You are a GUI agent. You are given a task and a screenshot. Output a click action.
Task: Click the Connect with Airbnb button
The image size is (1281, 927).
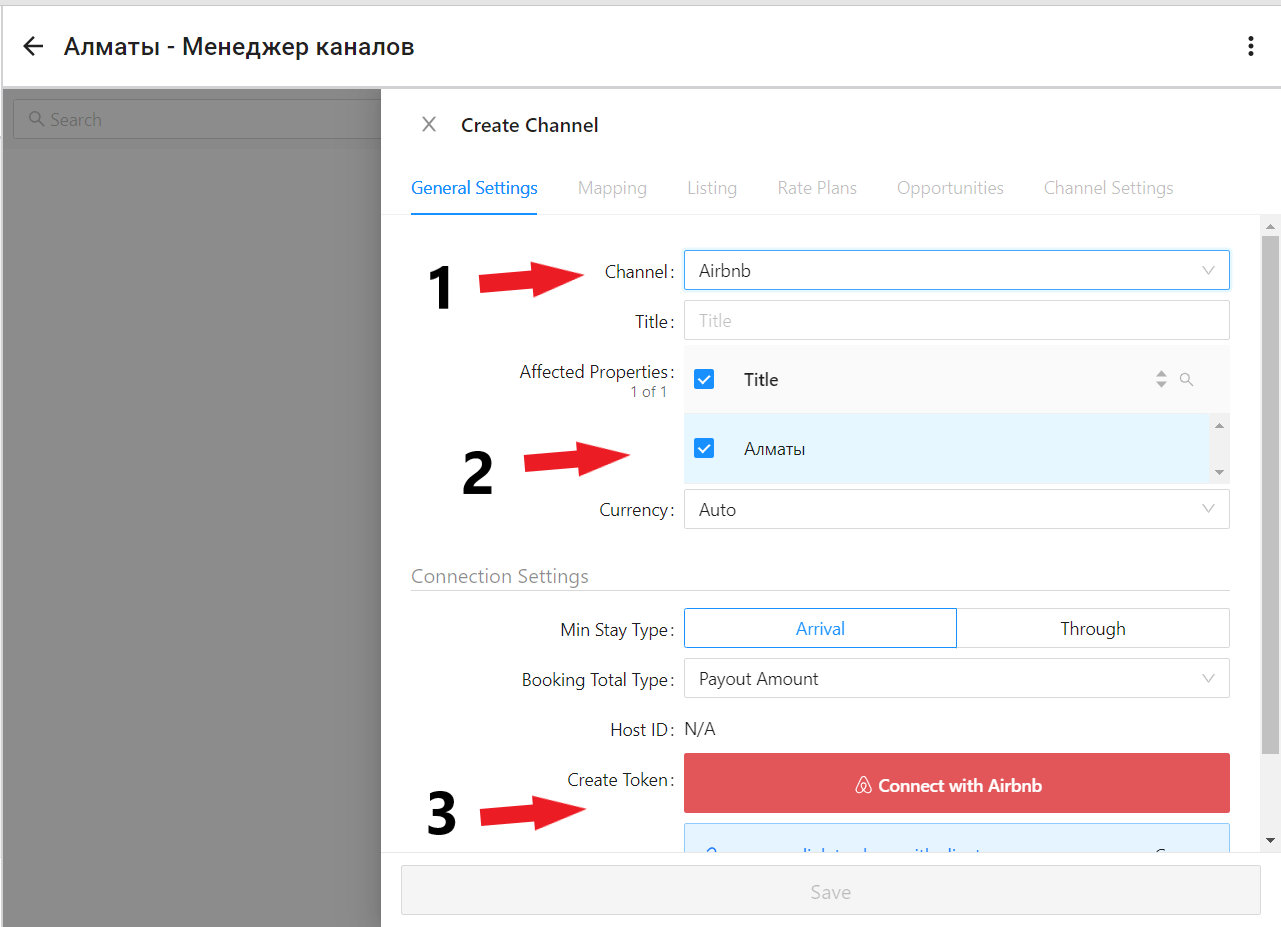coord(957,783)
